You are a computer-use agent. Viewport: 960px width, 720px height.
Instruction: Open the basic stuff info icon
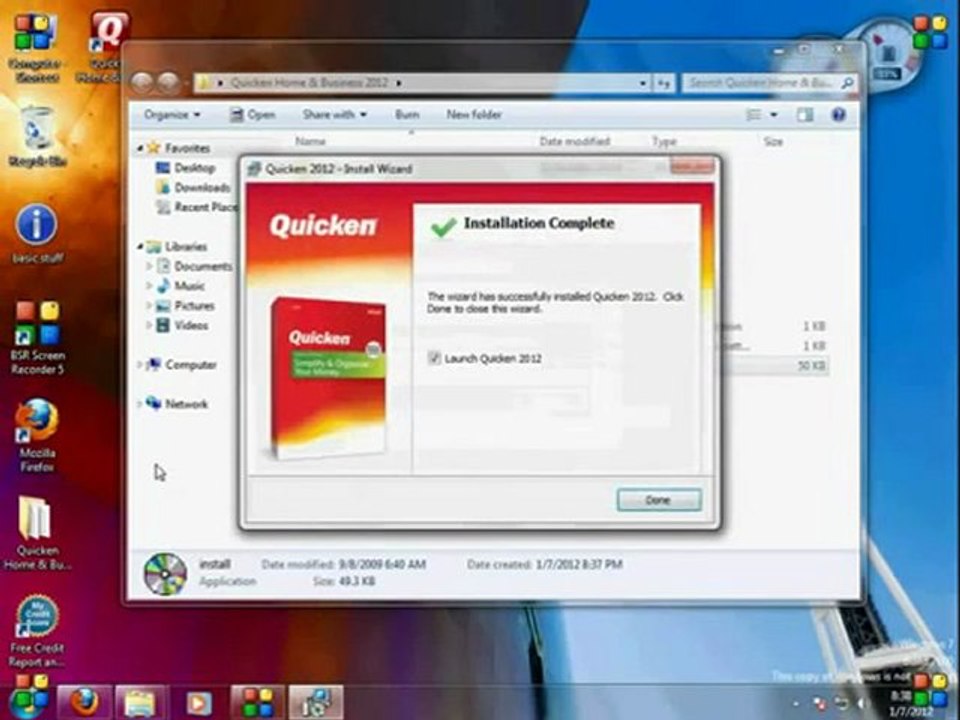(x=37, y=233)
